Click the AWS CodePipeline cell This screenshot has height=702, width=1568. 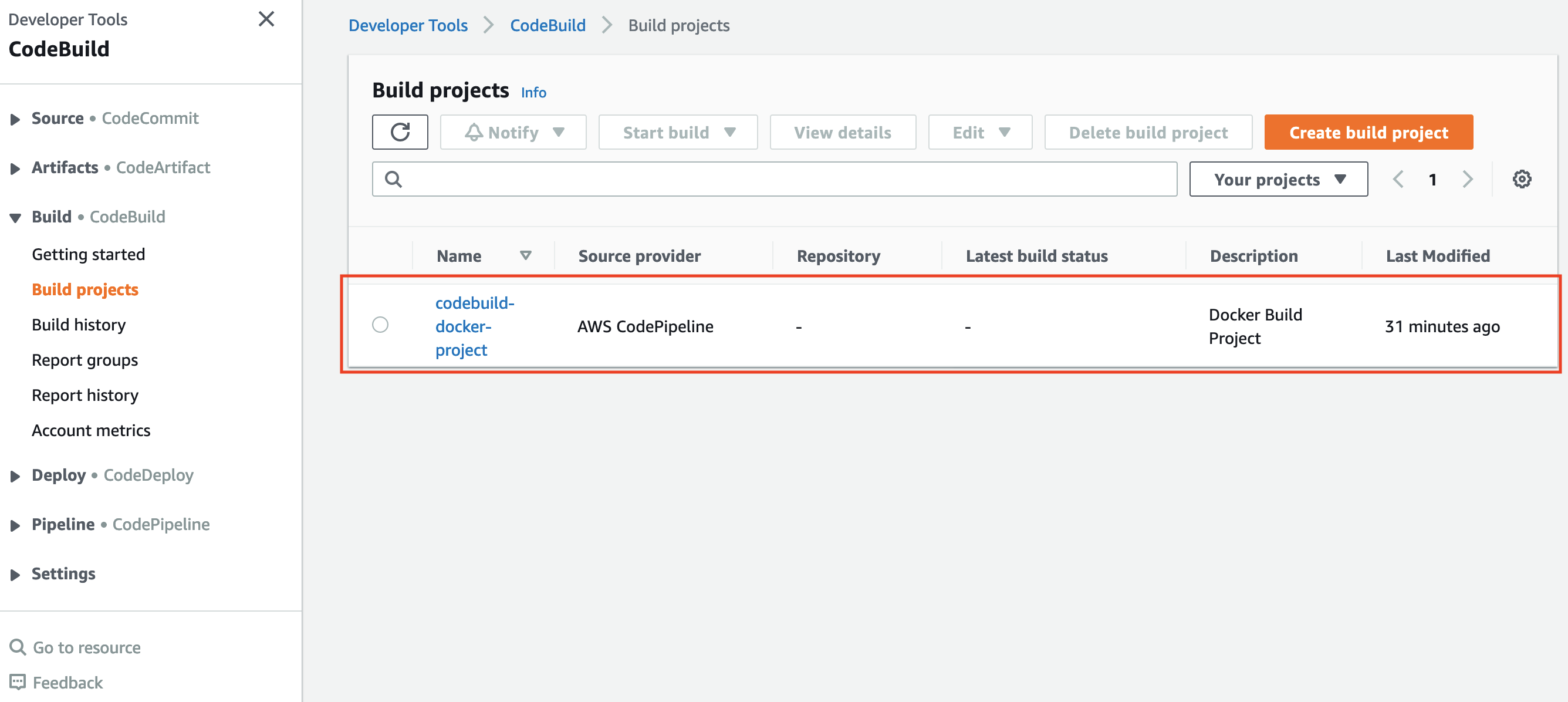[x=646, y=326]
